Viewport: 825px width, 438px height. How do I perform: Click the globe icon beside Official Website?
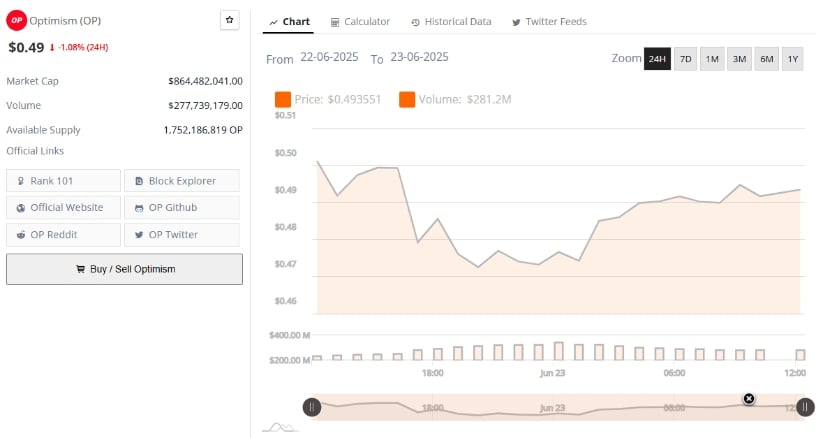21,208
